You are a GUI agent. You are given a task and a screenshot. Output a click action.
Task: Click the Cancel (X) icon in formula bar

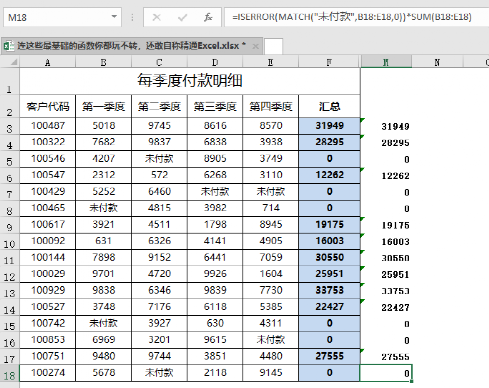click(x=156, y=17)
